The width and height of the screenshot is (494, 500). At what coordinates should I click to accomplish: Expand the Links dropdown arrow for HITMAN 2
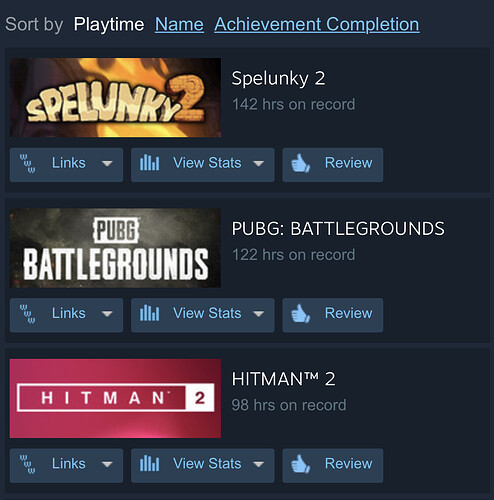point(107,464)
